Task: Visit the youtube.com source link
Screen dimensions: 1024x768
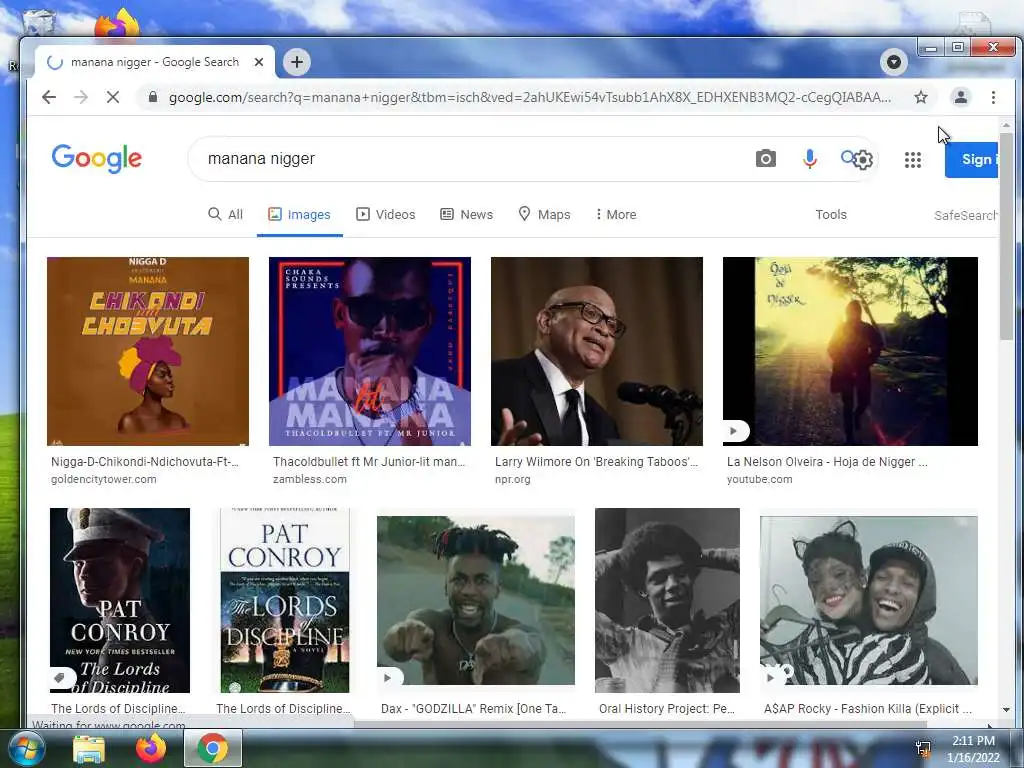Action: (x=760, y=479)
